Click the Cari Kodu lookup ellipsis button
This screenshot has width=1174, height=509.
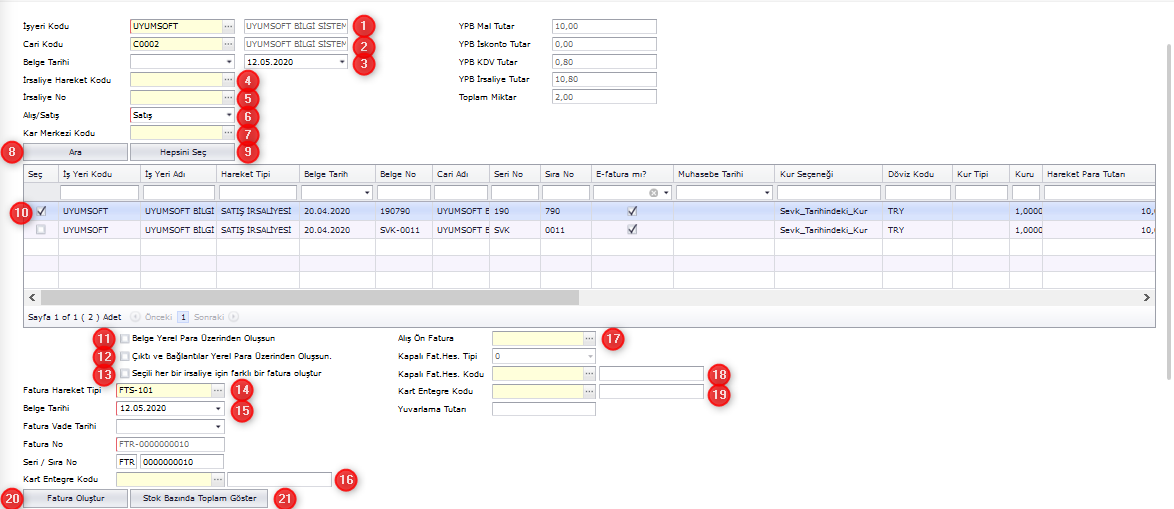pyautogui.click(x=228, y=44)
